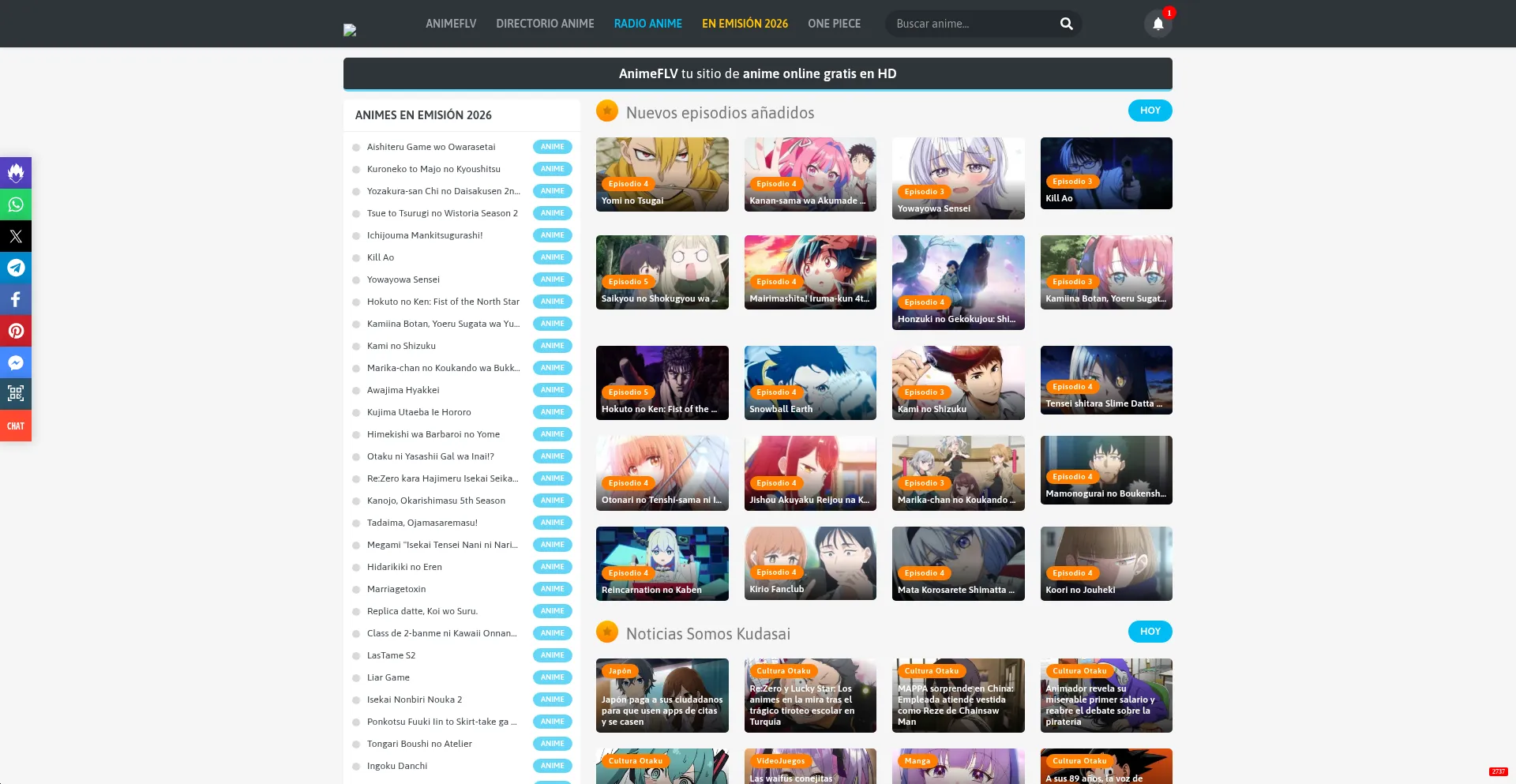The width and height of the screenshot is (1516, 784).
Task: Share via Messenger sidebar icon
Action: point(16,362)
